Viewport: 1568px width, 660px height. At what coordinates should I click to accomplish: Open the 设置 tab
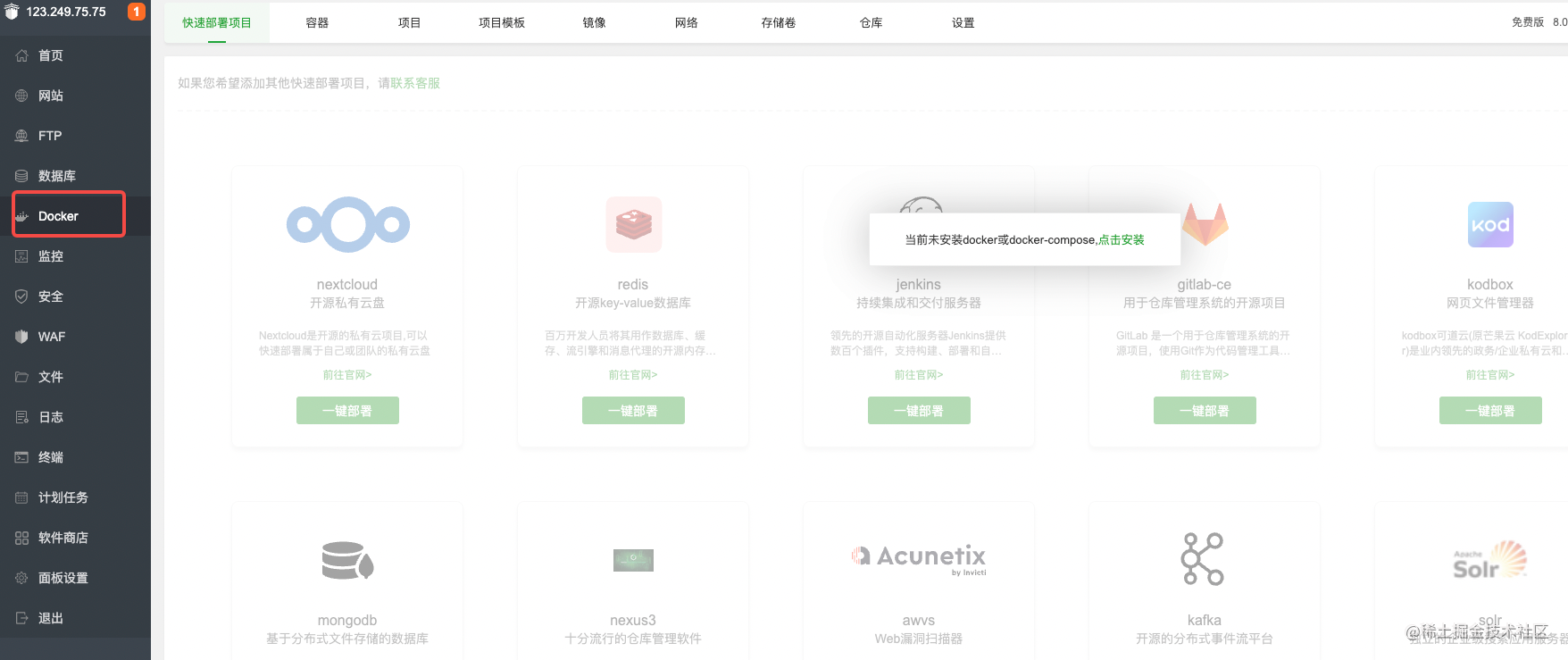click(x=963, y=22)
